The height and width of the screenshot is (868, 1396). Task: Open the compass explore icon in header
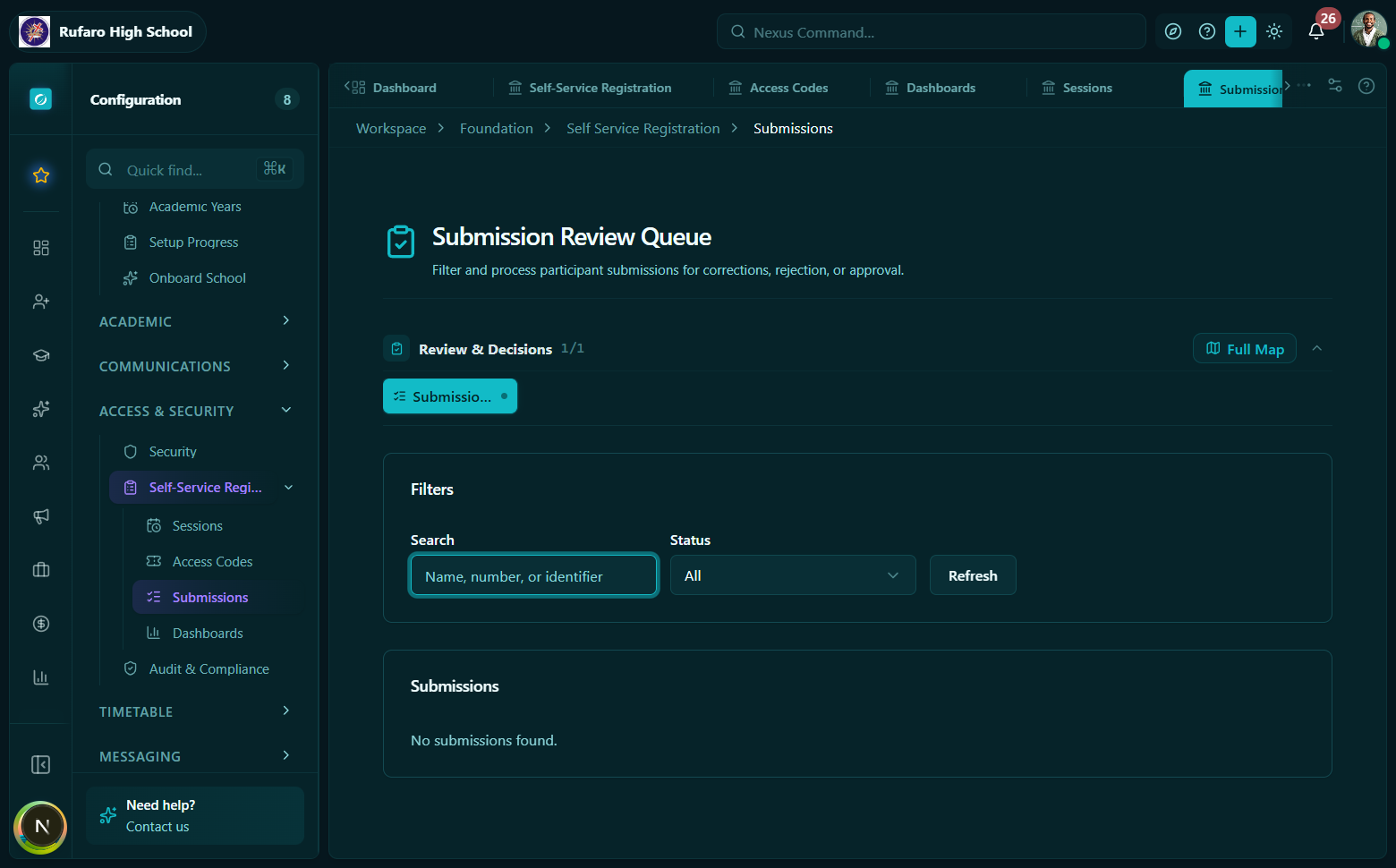1173,32
